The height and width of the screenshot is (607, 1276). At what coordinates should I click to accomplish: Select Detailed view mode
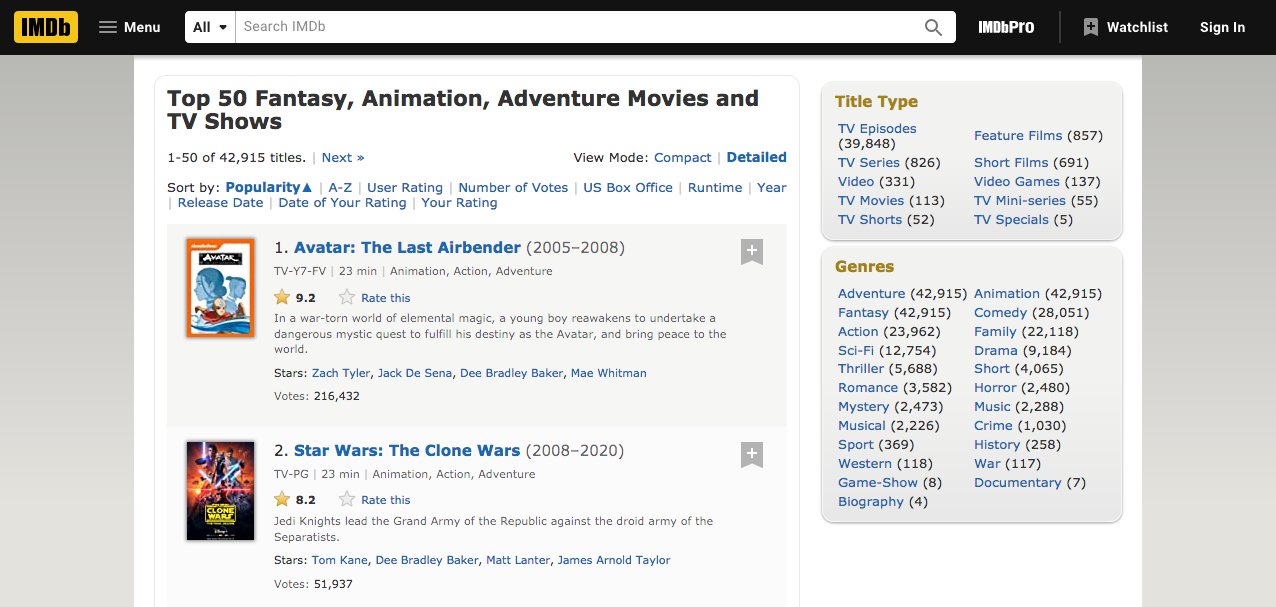coord(756,157)
